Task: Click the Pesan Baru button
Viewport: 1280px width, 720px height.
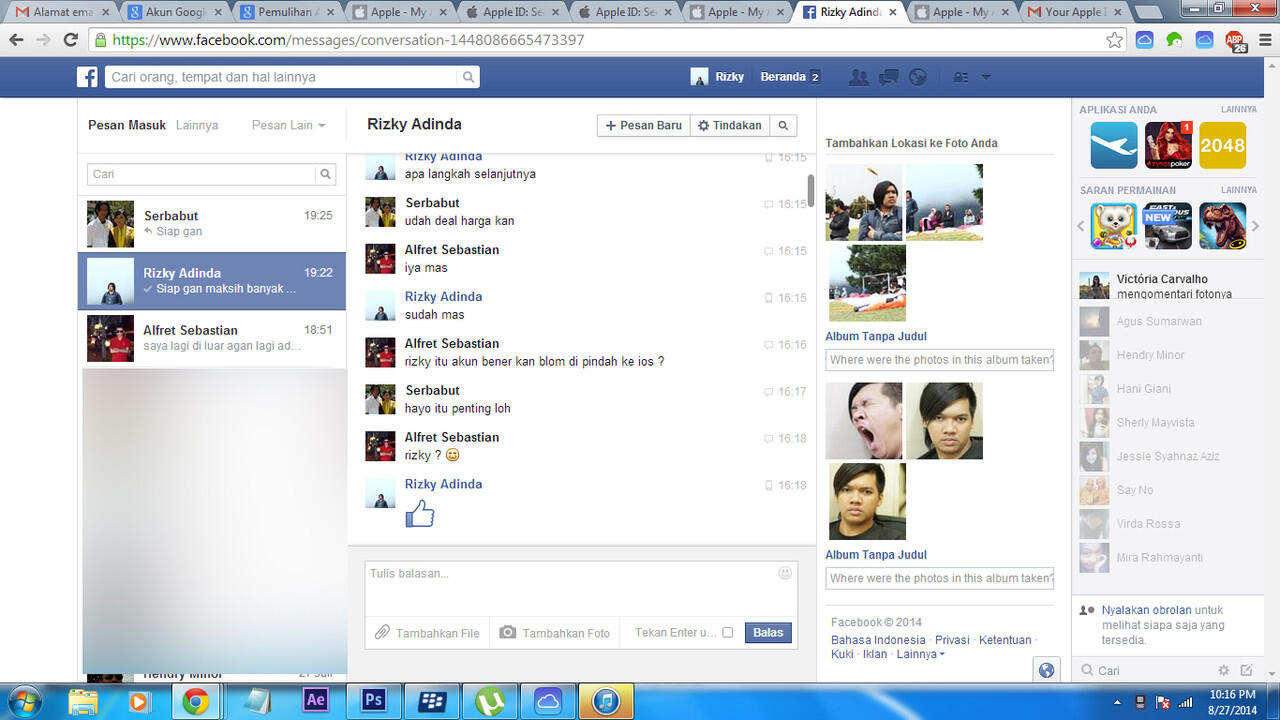Action: tap(644, 125)
